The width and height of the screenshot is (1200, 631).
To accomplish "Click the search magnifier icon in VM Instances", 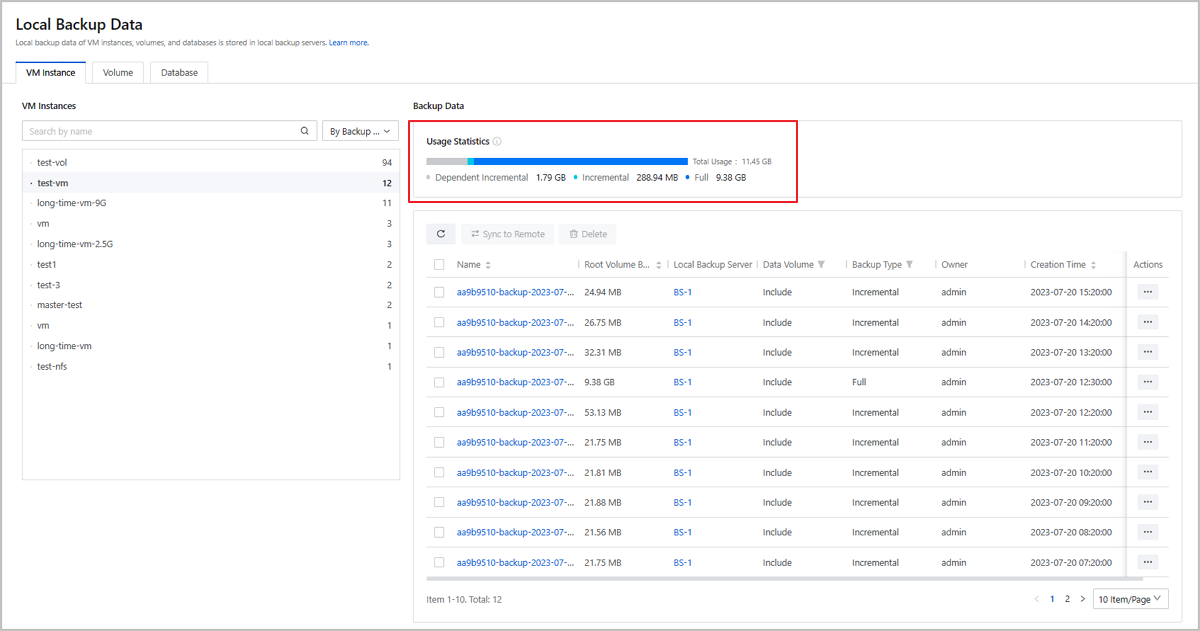I will coord(305,131).
